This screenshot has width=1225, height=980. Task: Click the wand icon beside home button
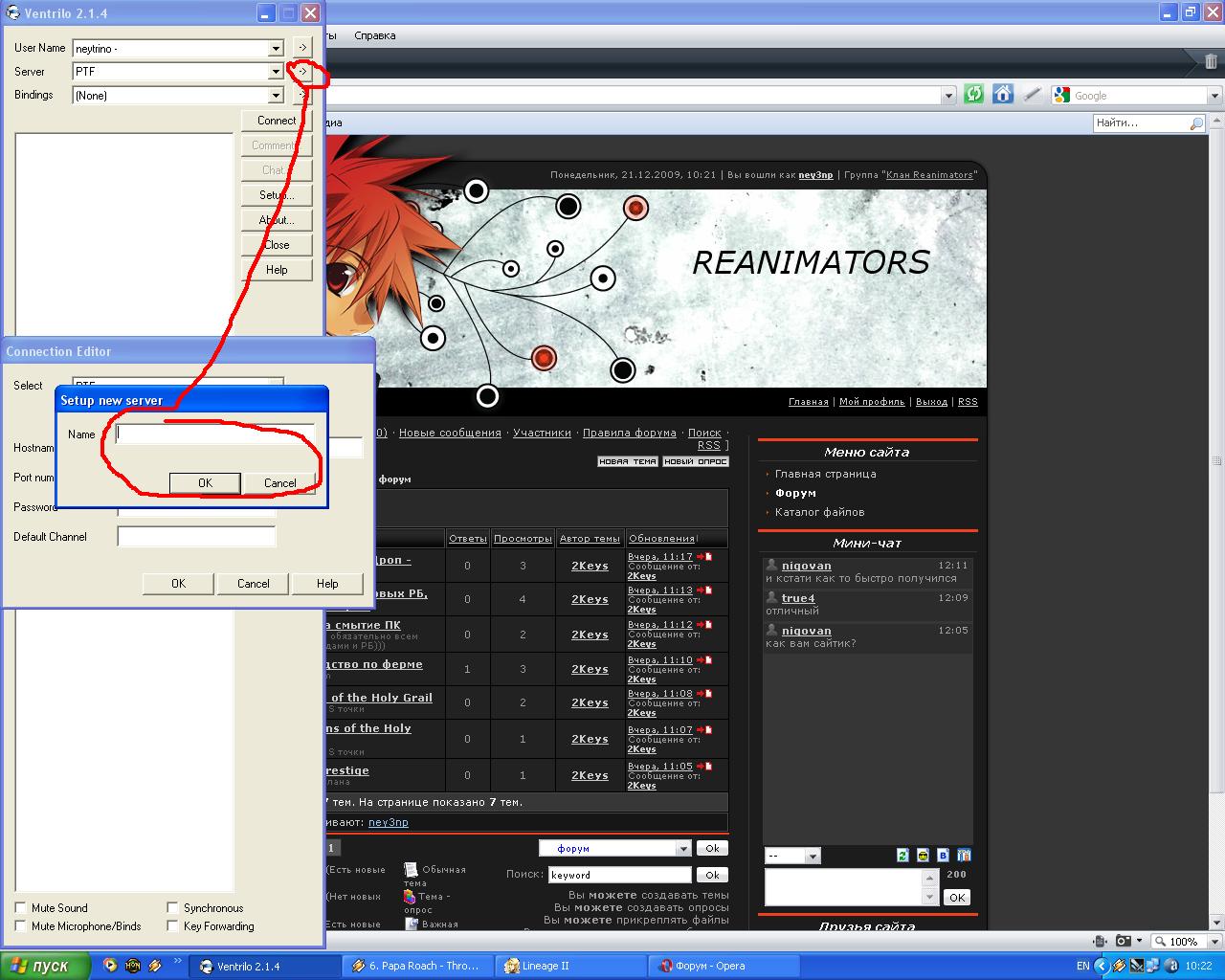[x=1031, y=94]
